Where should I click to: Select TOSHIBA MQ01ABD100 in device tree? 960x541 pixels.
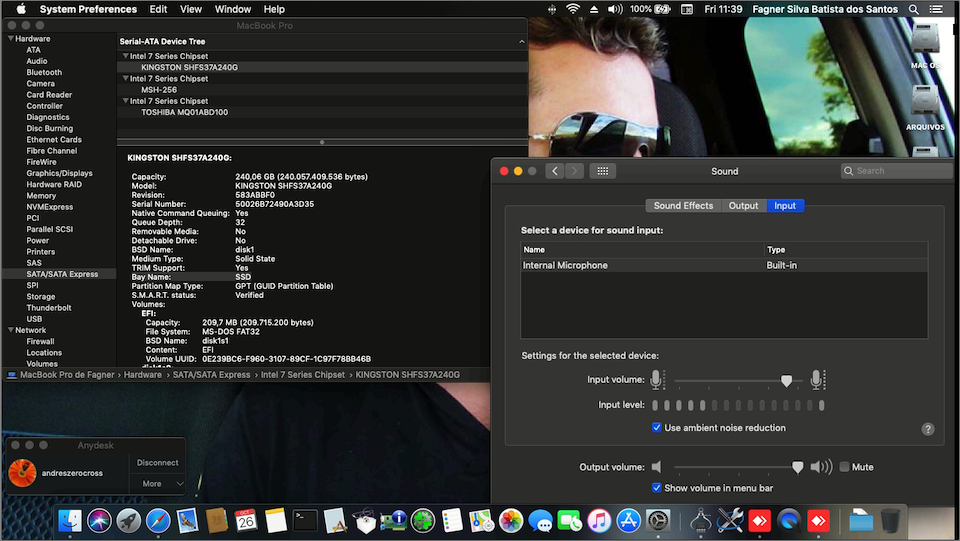[184, 112]
